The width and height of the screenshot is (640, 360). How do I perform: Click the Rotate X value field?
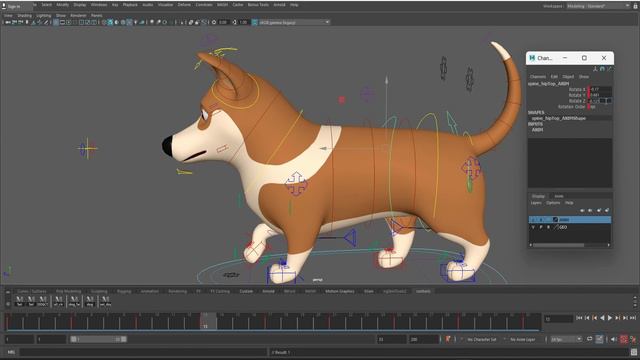[x=601, y=89]
